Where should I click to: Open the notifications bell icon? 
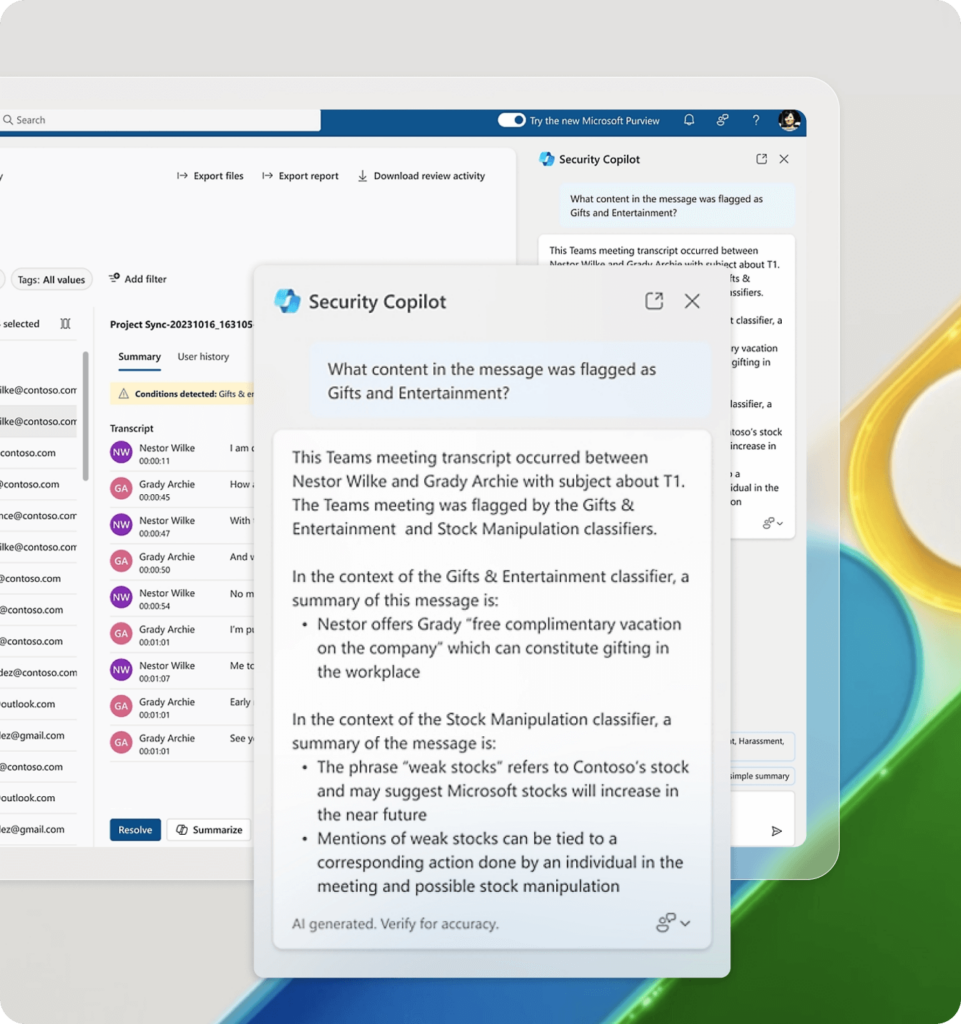point(688,120)
